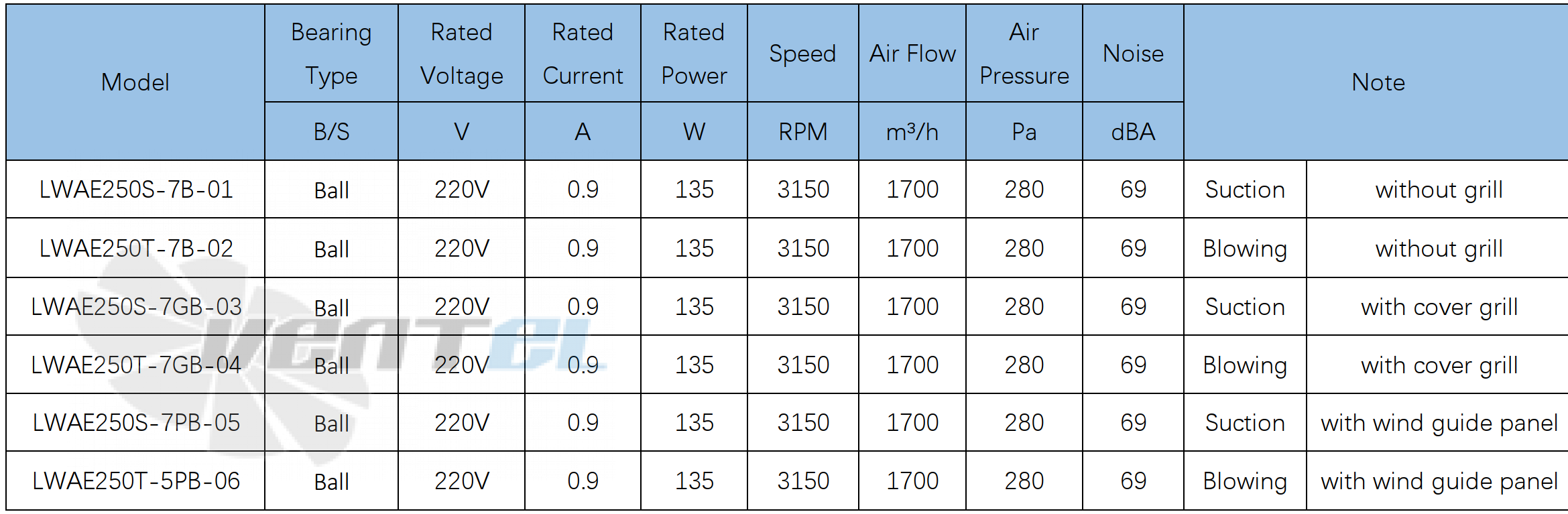The image size is (1568, 514).
Task: Select the LWAE250T-5PB-06 model cell
Action: 135,480
